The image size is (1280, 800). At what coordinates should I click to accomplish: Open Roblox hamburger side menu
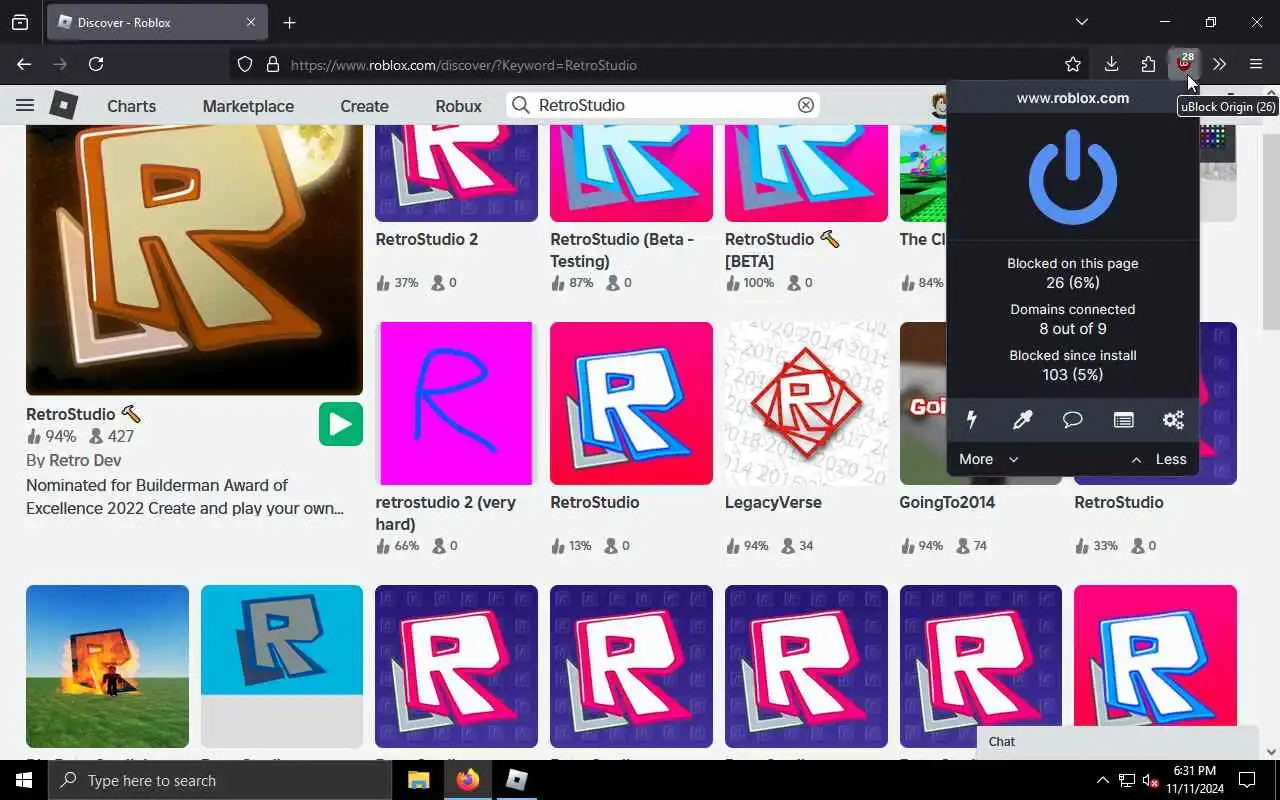pyautogui.click(x=25, y=105)
